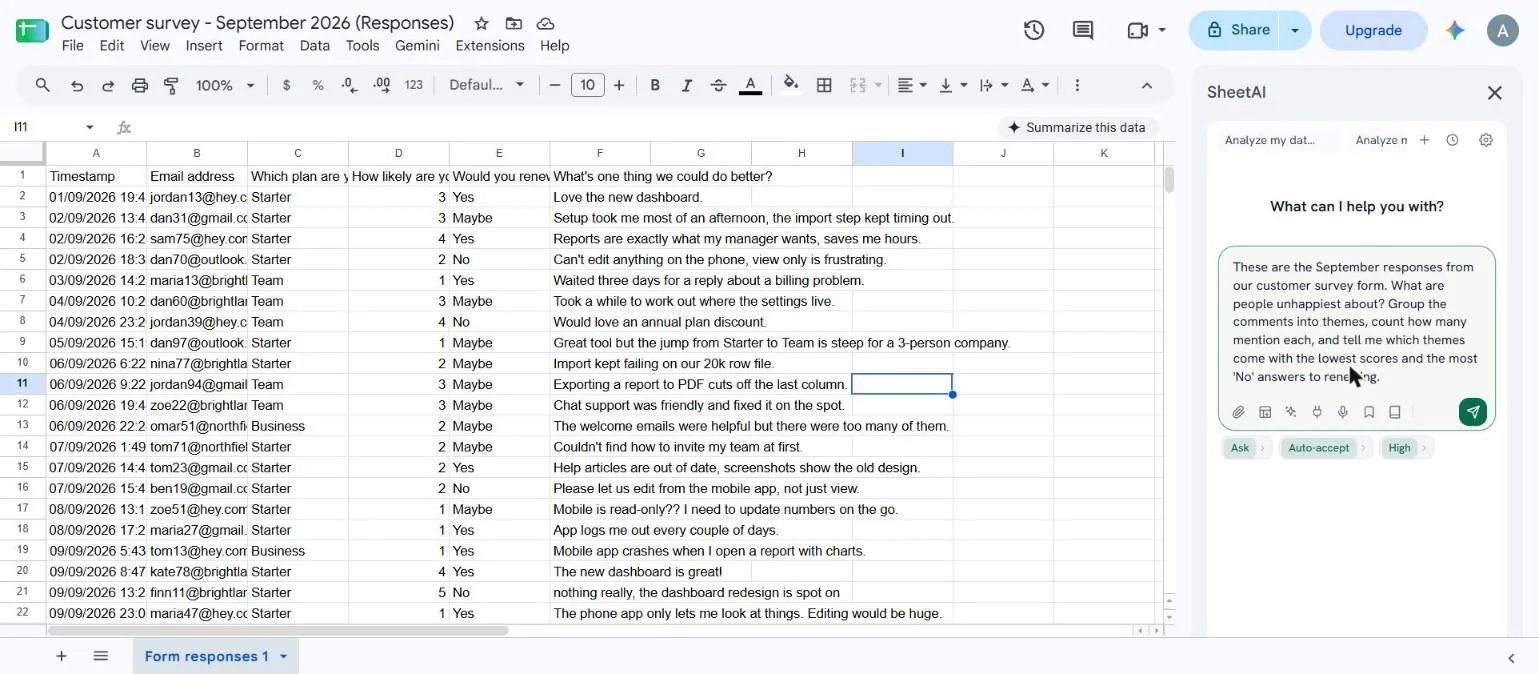Open the fill color picker
This screenshot has width=1539, height=674.
pos(791,86)
